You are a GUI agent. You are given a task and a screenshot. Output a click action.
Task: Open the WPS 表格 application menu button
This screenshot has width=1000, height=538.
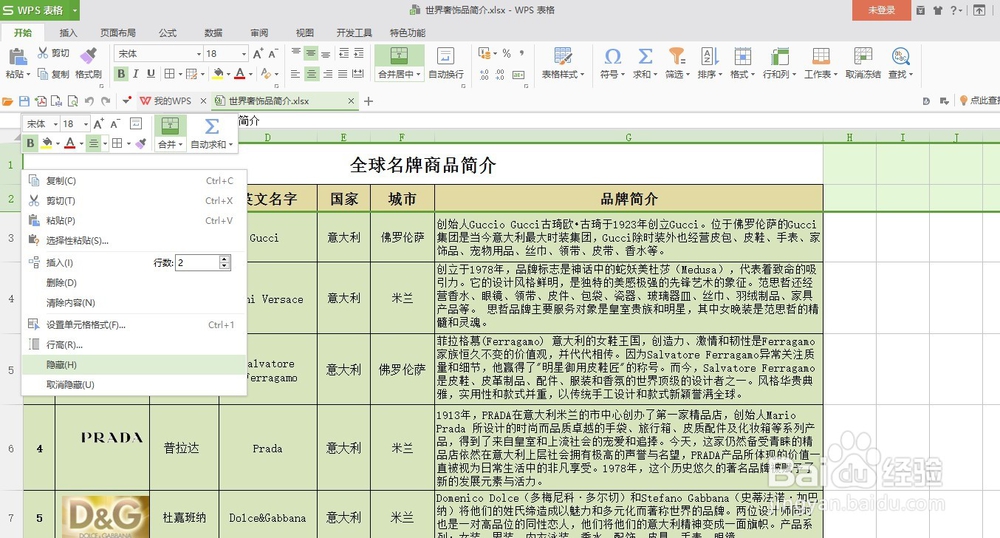pyautogui.click(x=40, y=10)
